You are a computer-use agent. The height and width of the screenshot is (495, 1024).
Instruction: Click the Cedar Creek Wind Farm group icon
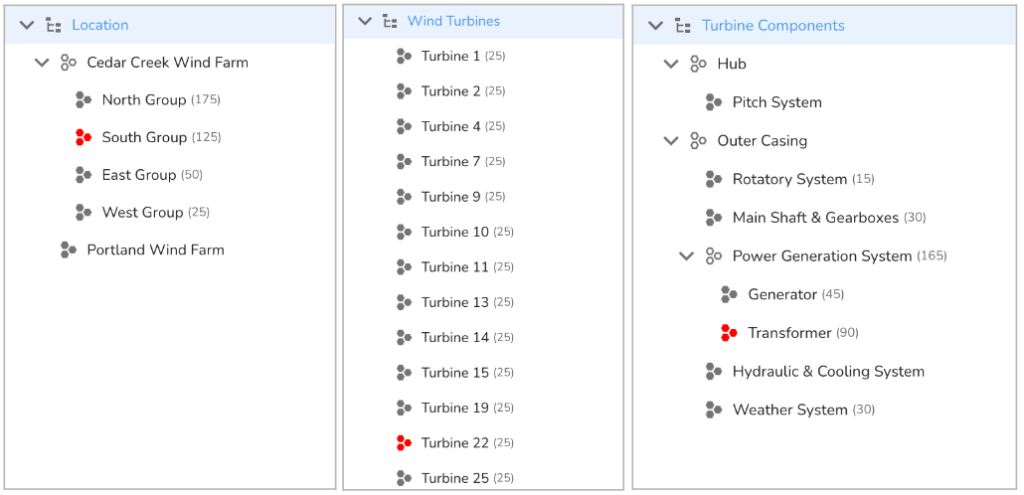pos(68,63)
